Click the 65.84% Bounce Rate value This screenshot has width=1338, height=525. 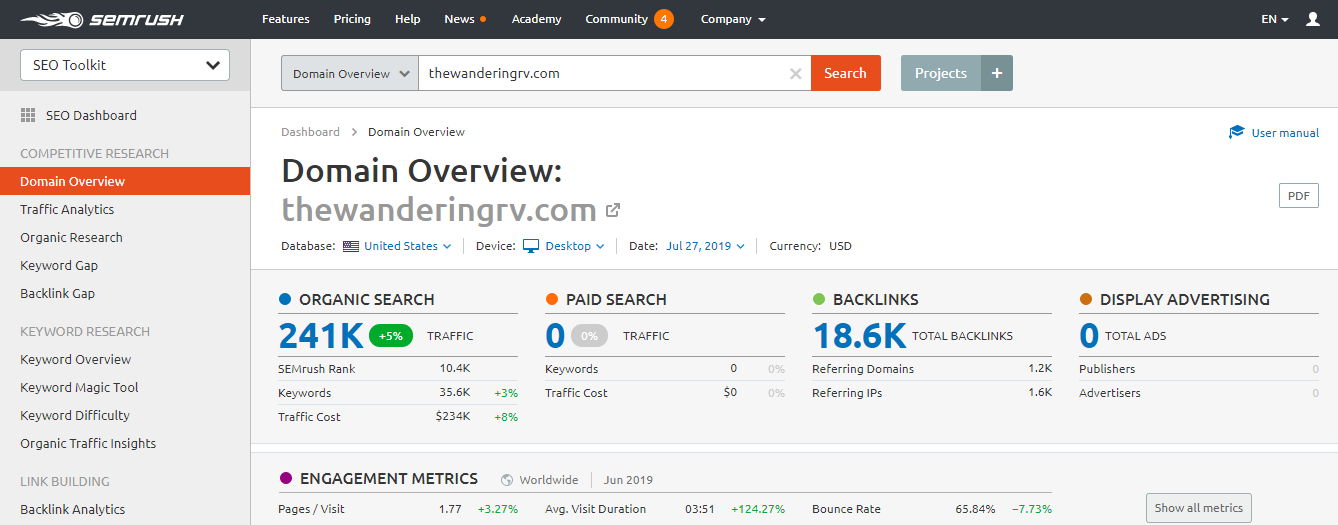point(975,509)
